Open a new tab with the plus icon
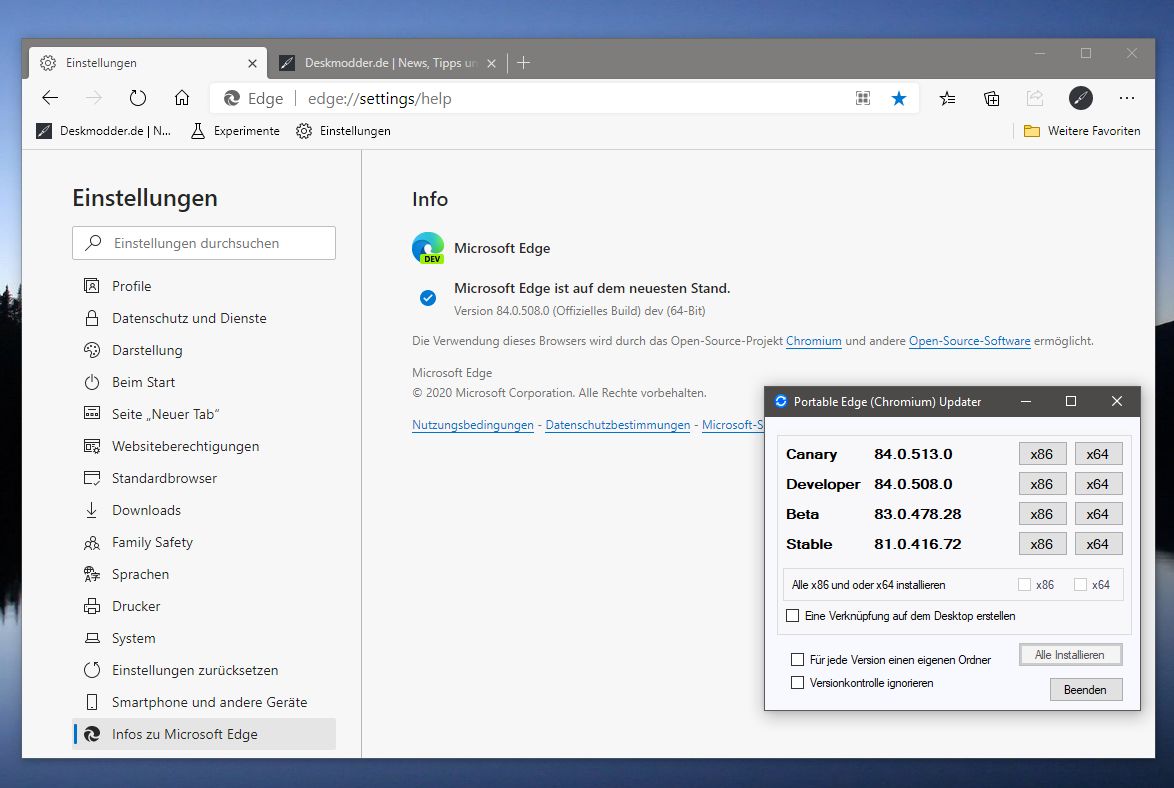The width and height of the screenshot is (1174, 788). 523,63
